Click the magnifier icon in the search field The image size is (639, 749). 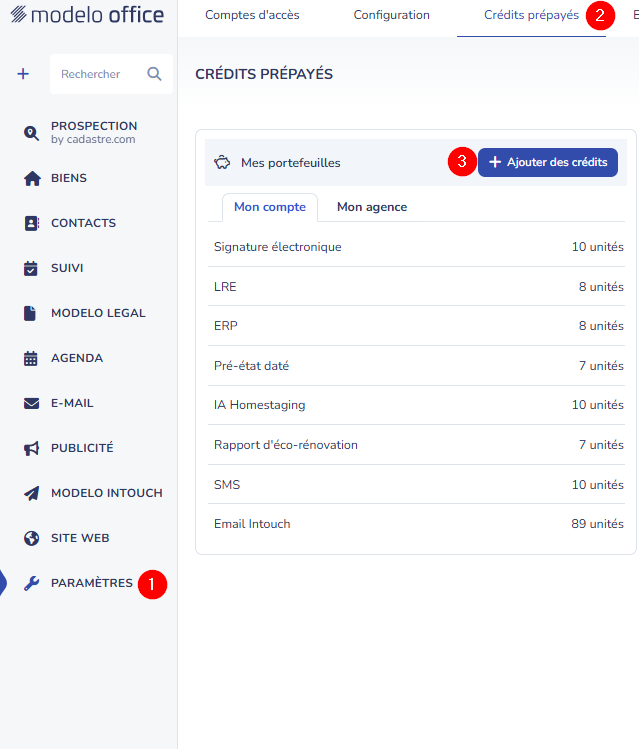pyautogui.click(x=154, y=74)
